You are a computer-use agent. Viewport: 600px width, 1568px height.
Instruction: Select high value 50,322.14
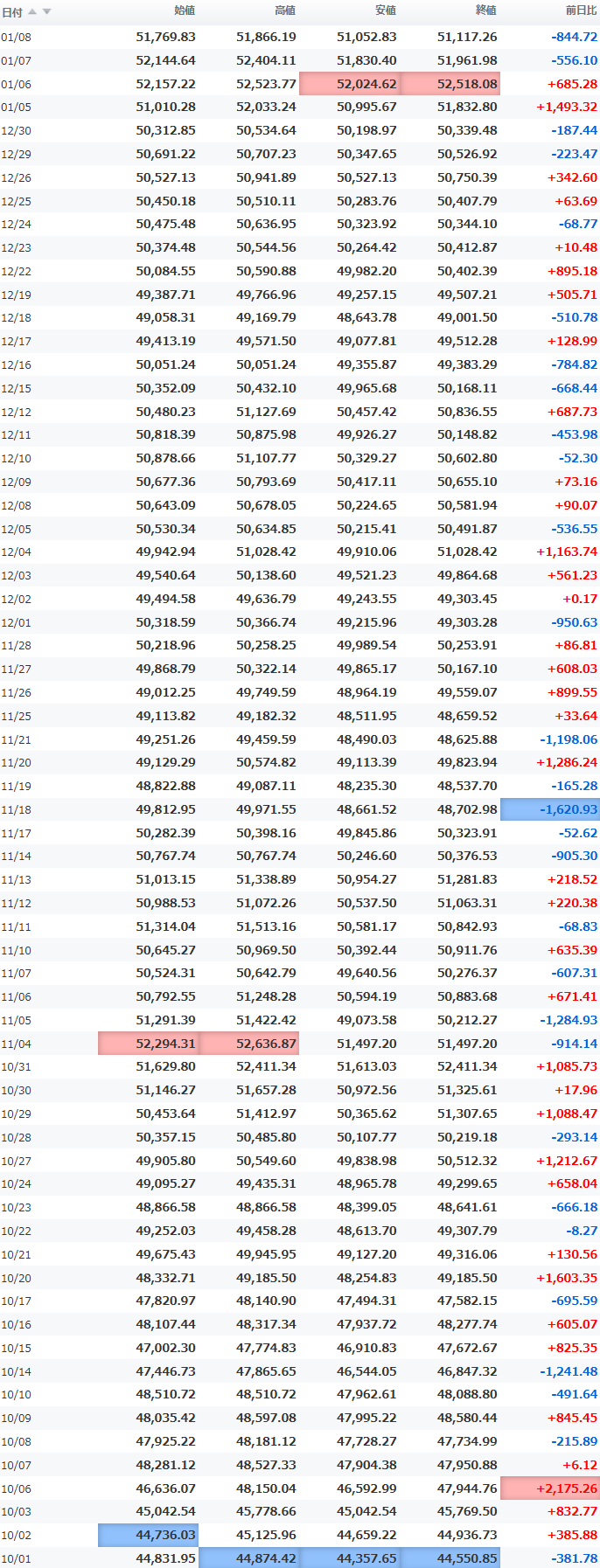pyautogui.click(x=267, y=670)
